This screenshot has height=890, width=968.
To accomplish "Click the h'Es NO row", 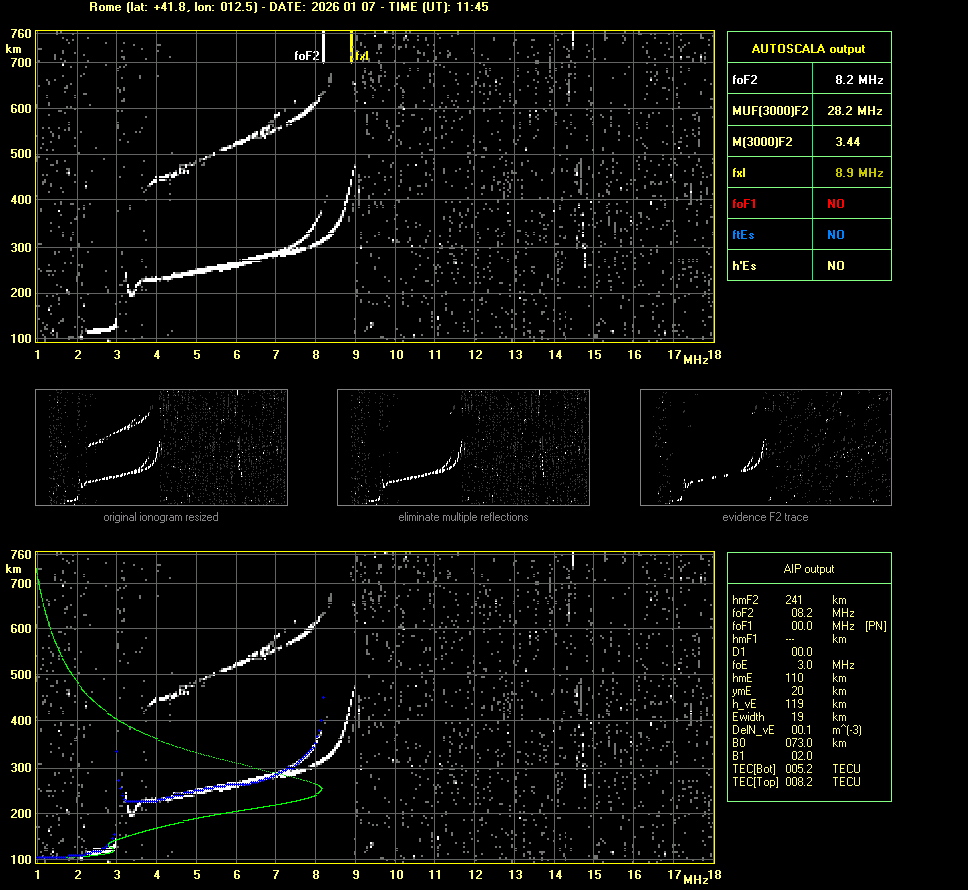I will click(x=808, y=266).
